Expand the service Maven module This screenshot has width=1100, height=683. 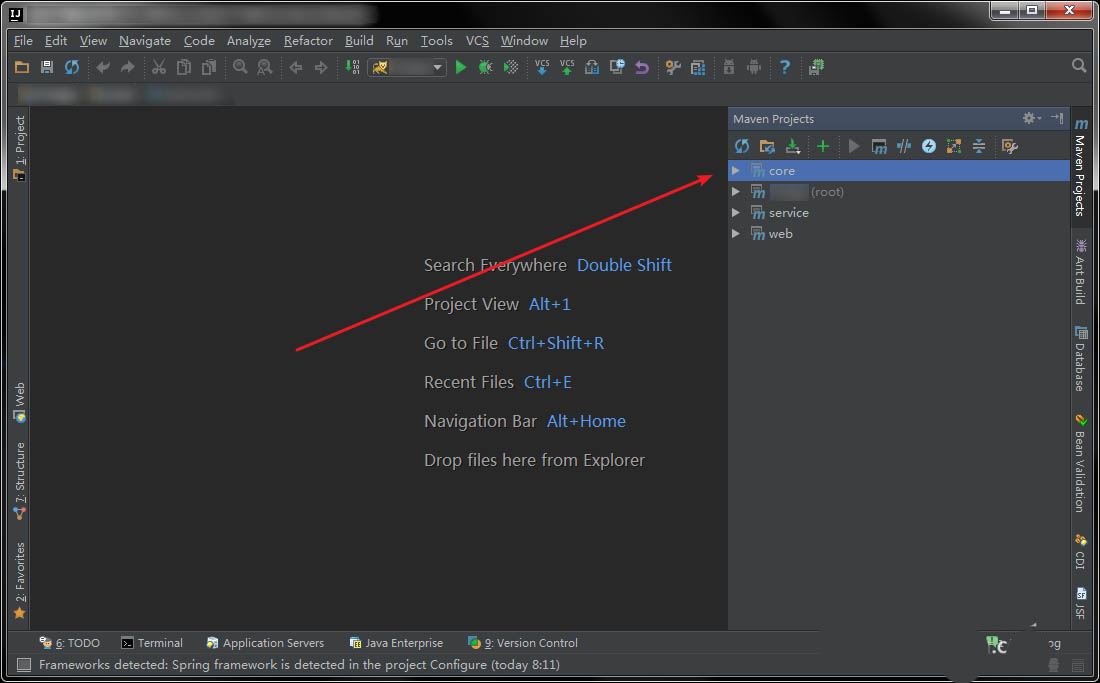coord(735,212)
